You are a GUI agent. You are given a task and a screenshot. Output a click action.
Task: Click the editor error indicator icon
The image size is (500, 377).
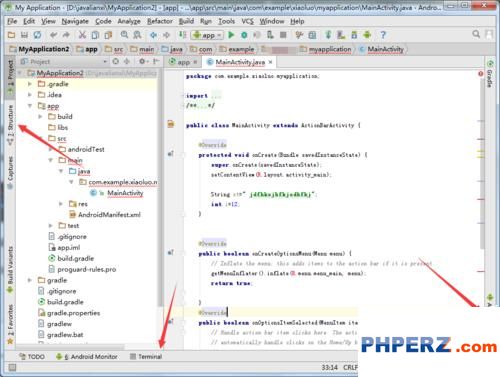pos(480,73)
